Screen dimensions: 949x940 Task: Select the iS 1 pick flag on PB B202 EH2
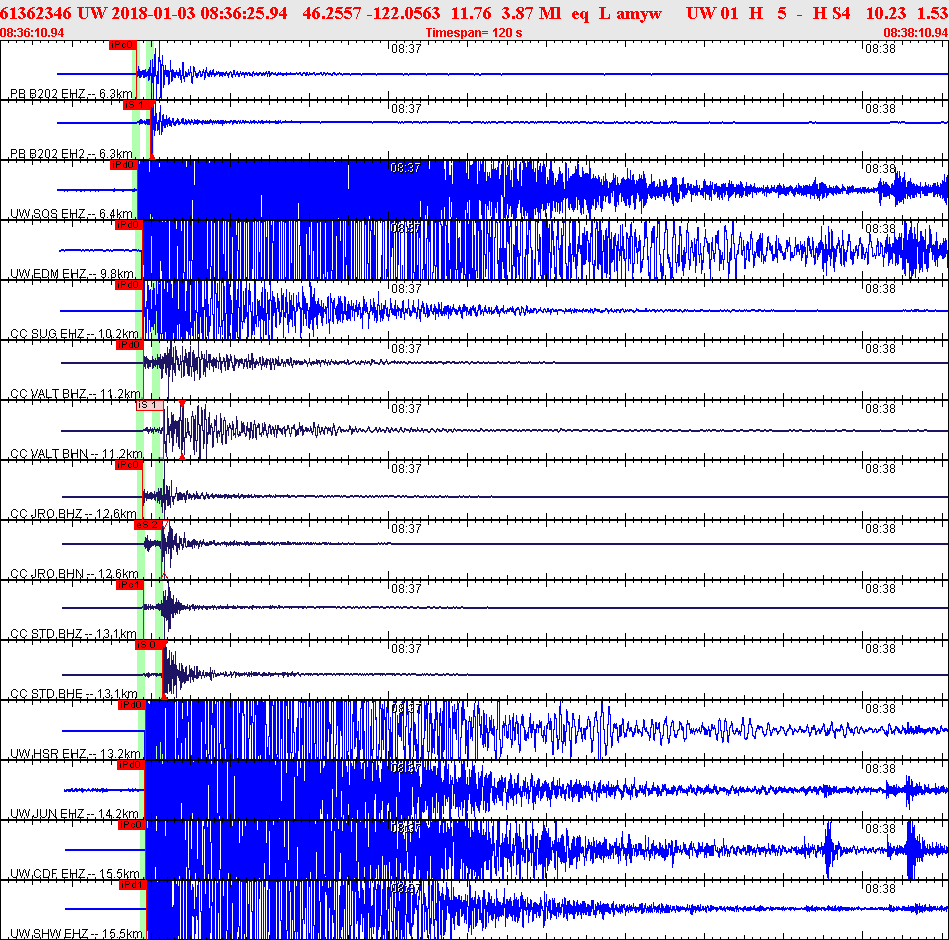coord(136,105)
